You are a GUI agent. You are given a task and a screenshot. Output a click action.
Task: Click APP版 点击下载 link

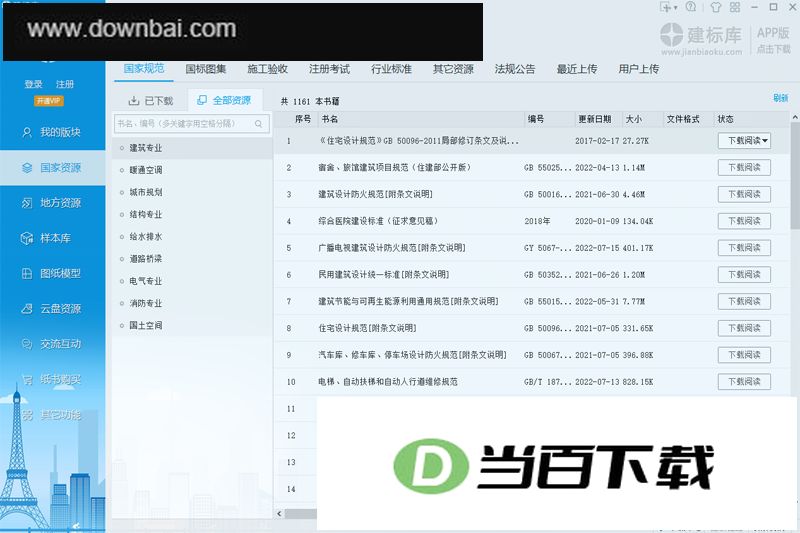point(773,40)
